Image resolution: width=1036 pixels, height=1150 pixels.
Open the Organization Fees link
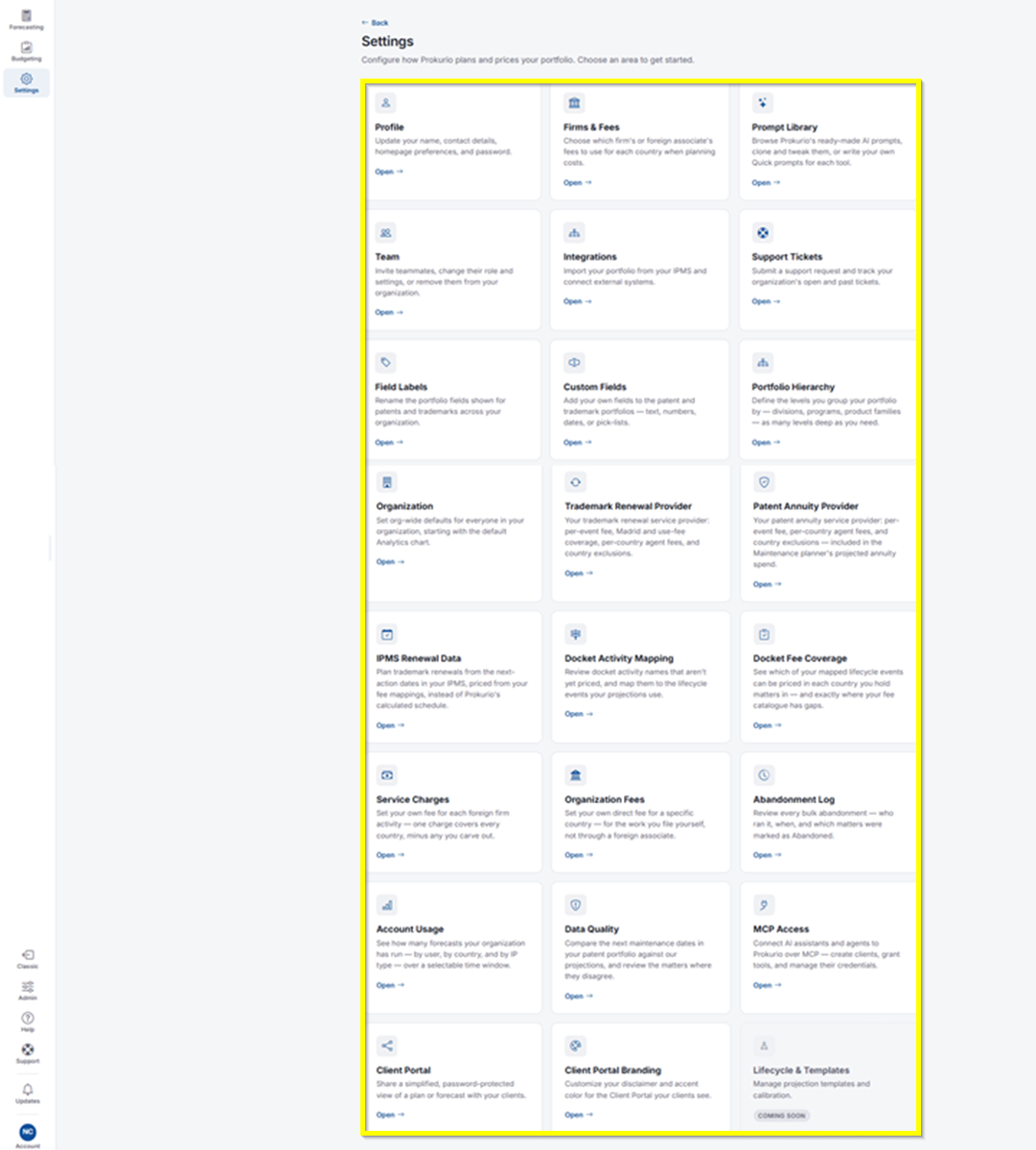(579, 855)
